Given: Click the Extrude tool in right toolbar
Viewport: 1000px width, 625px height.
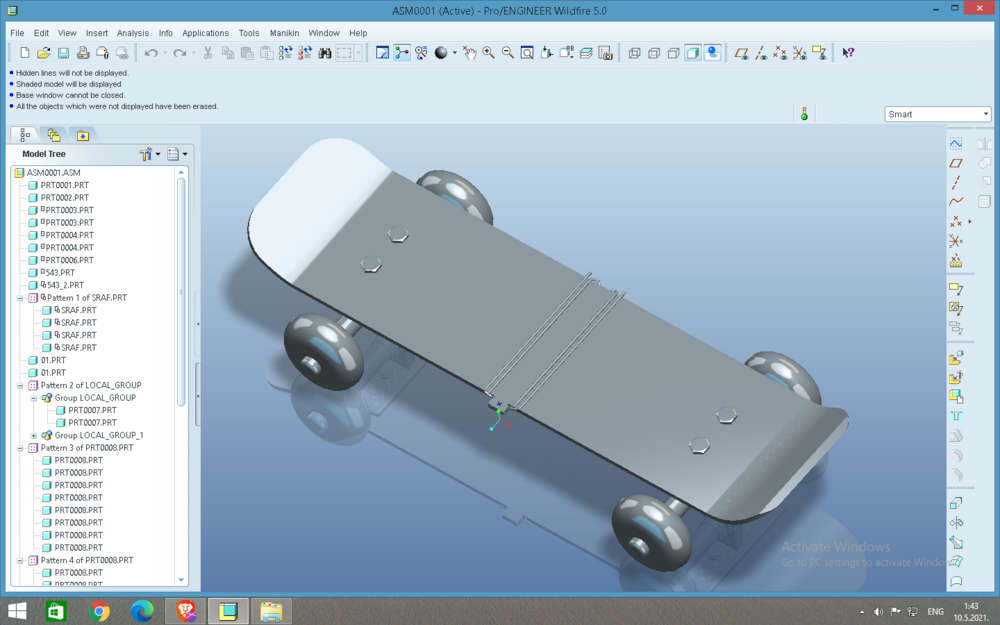Looking at the screenshot, I should point(955,503).
